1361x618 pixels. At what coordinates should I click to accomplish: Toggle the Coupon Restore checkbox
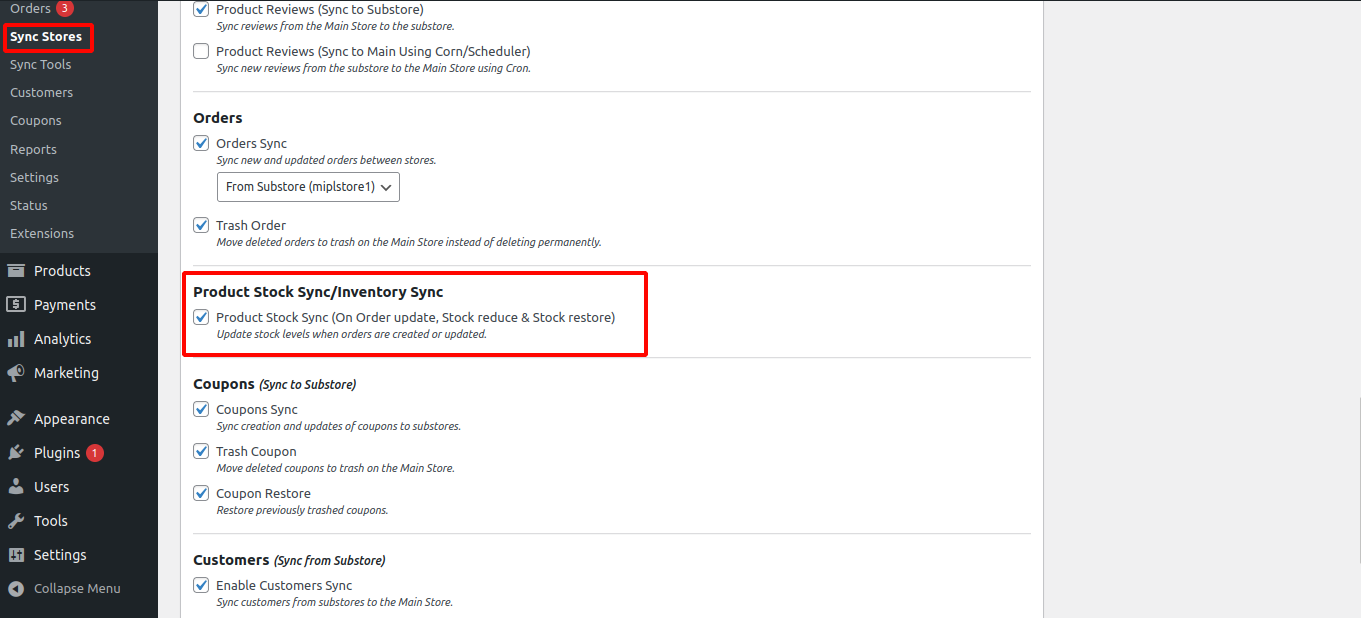[201, 493]
